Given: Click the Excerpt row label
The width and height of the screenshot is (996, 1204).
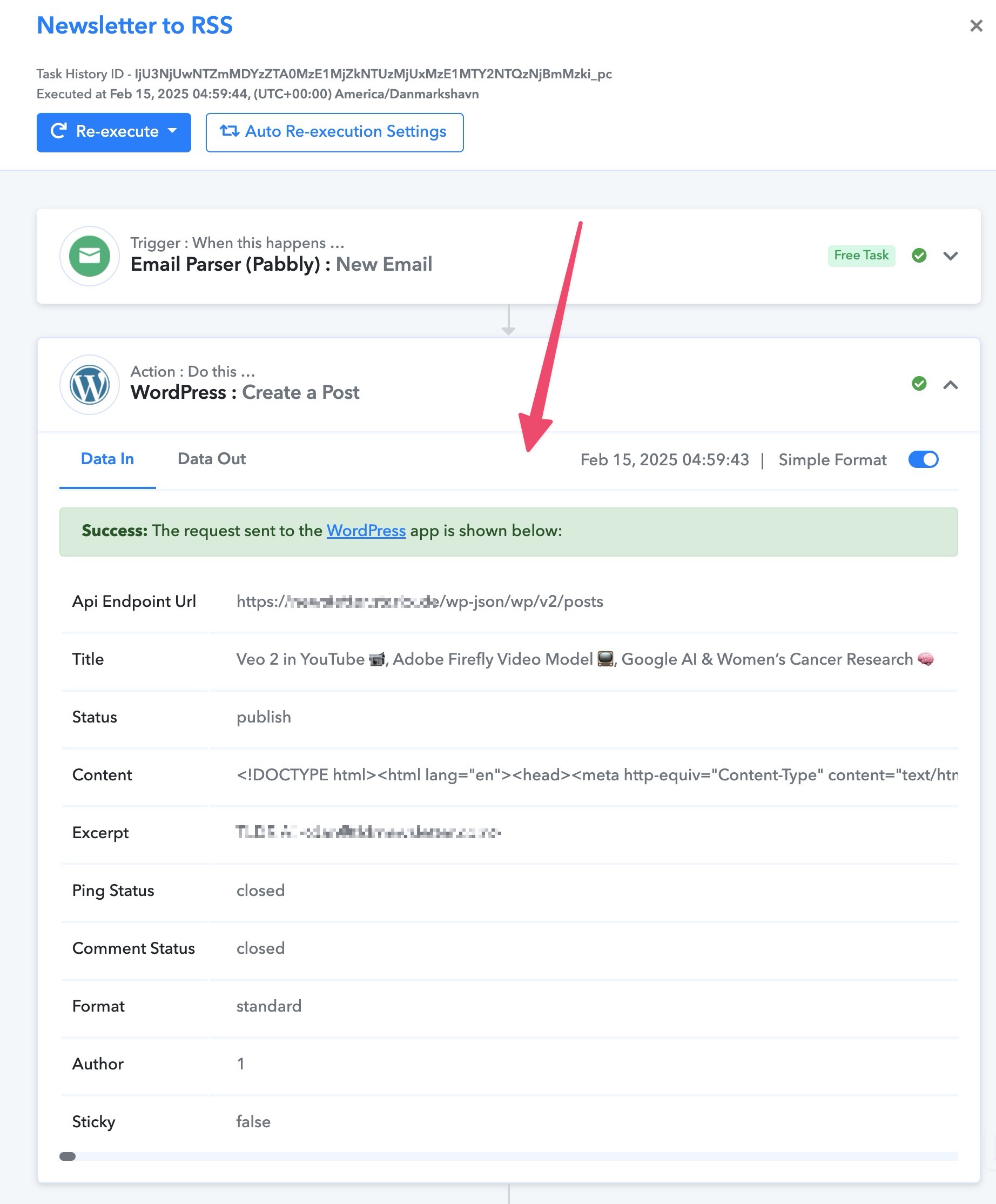Looking at the screenshot, I should [x=100, y=833].
